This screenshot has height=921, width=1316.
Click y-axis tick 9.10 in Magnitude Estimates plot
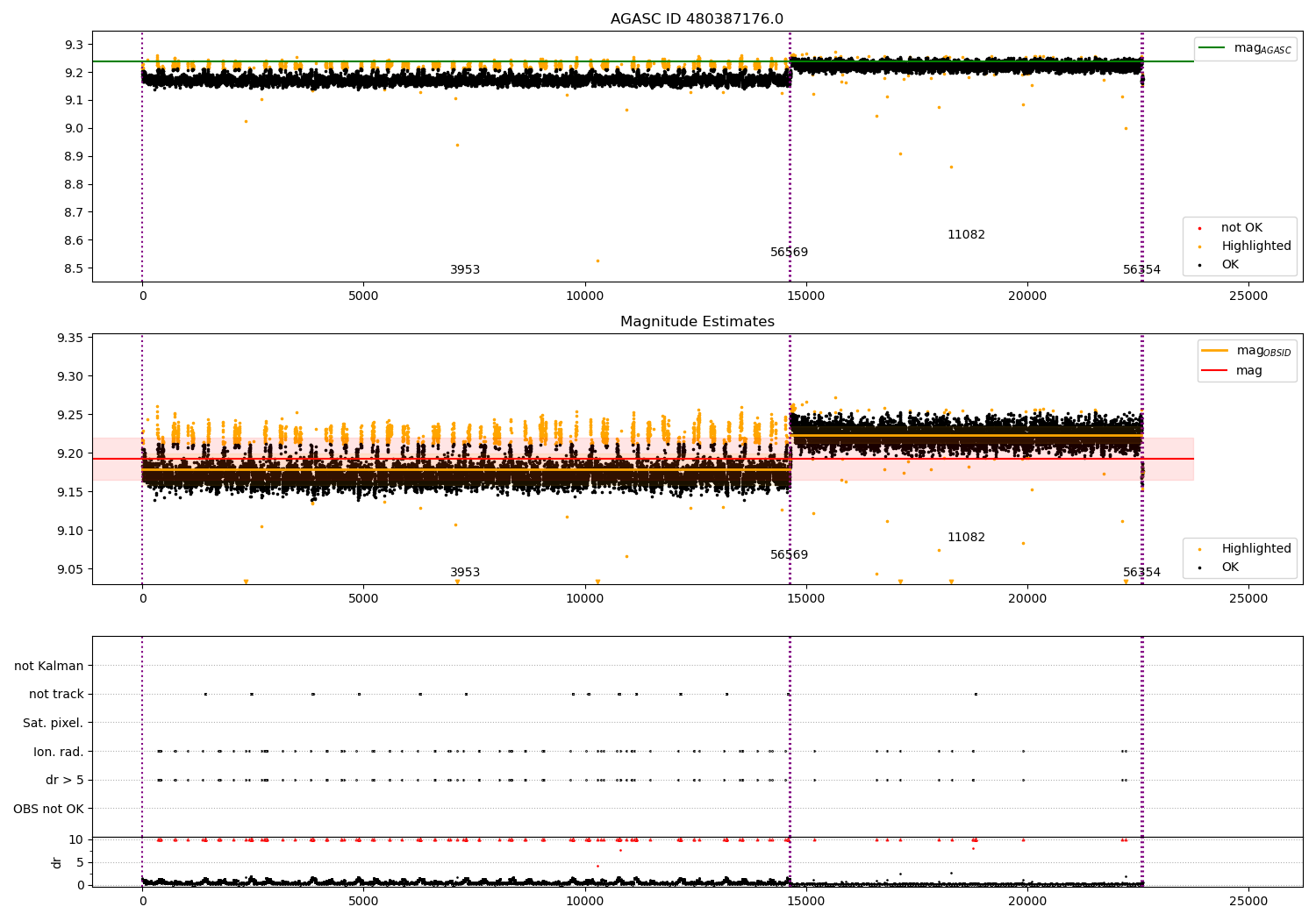(70, 532)
